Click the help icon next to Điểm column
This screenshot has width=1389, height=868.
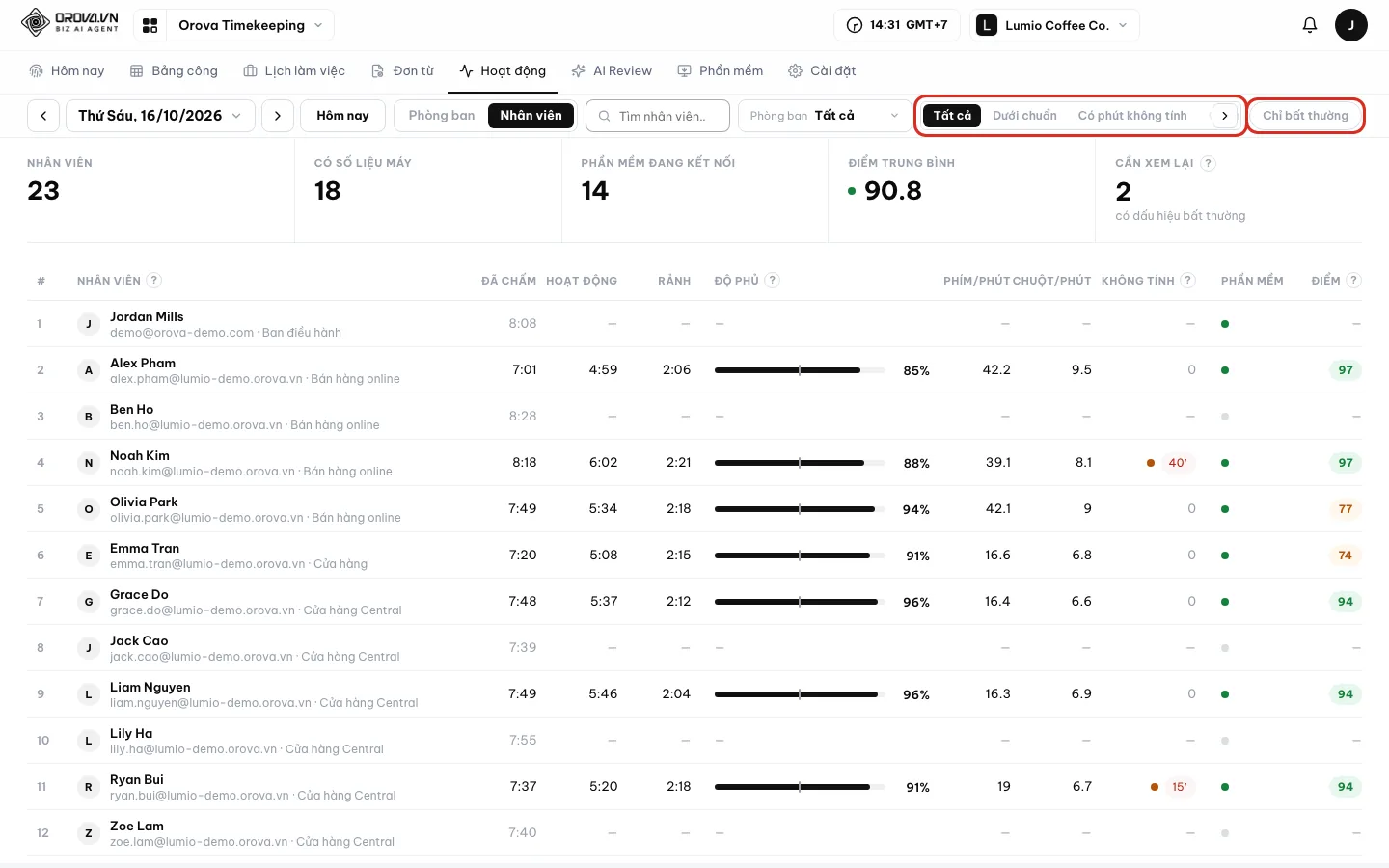pos(1353,281)
